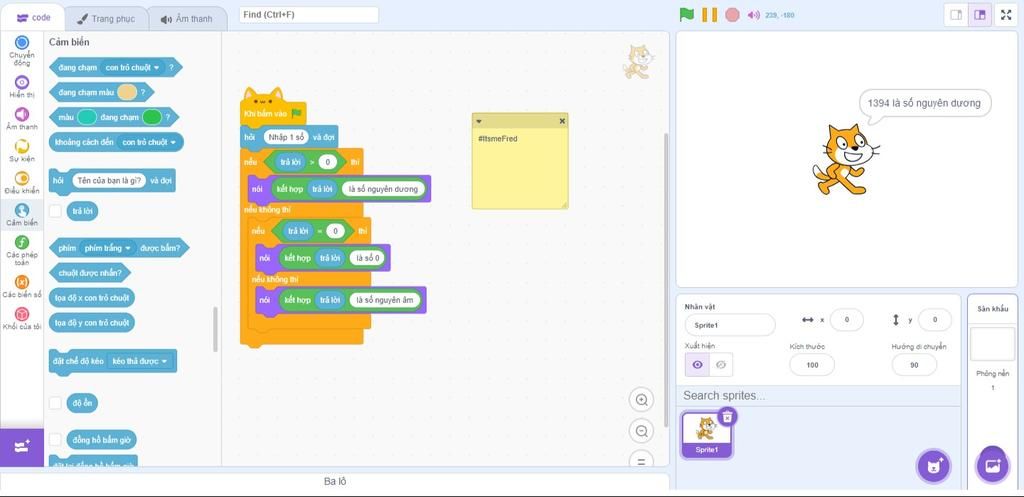The width and height of the screenshot is (1024, 497).
Task: Click the green flag to run project
Action: tap(686, 14)
